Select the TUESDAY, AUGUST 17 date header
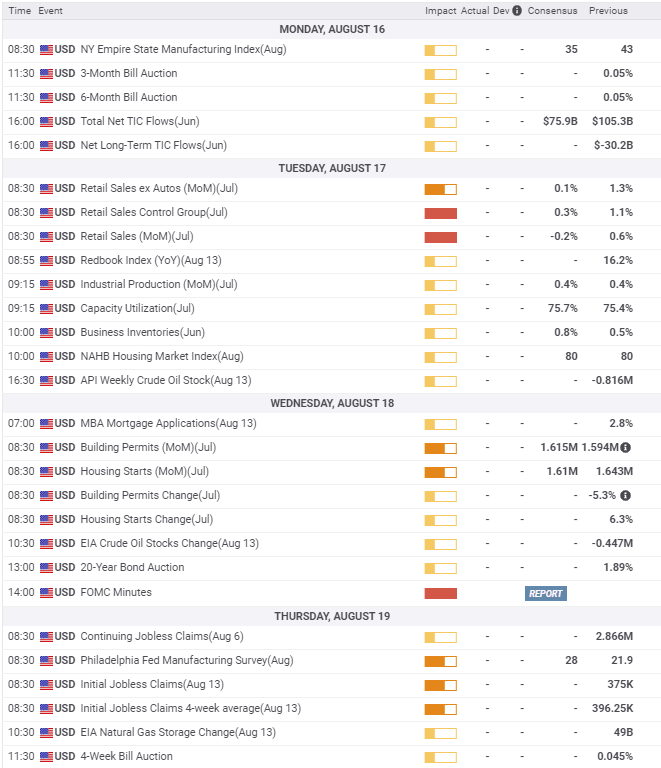 (x=332, y=168)
